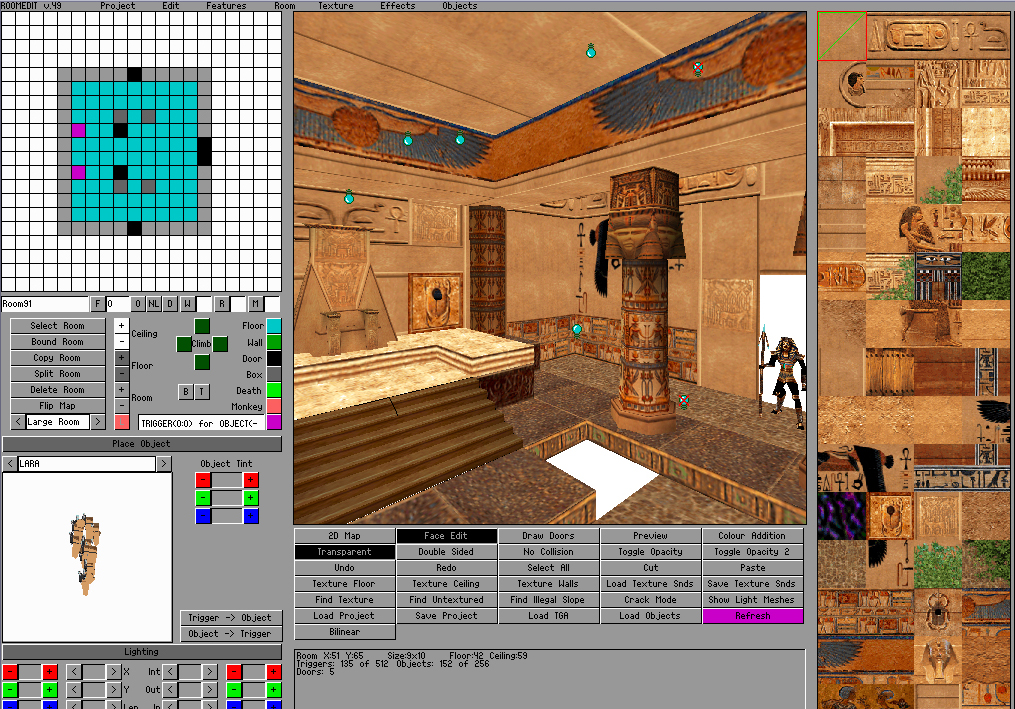Screen dimensions: 1015x709
Task: Click the red Object Tint plus button
Action: [x=251, y=480]
